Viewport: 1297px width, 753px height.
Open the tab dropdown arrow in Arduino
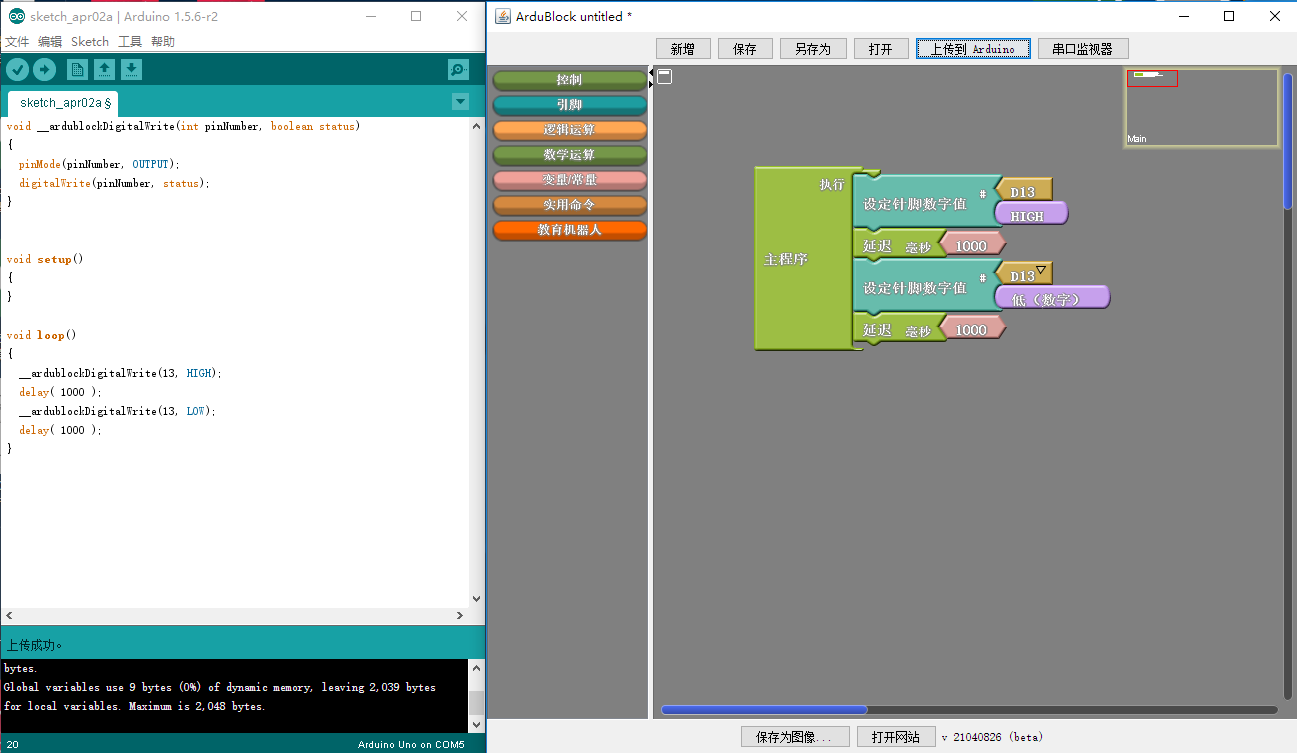click(460, 101)
